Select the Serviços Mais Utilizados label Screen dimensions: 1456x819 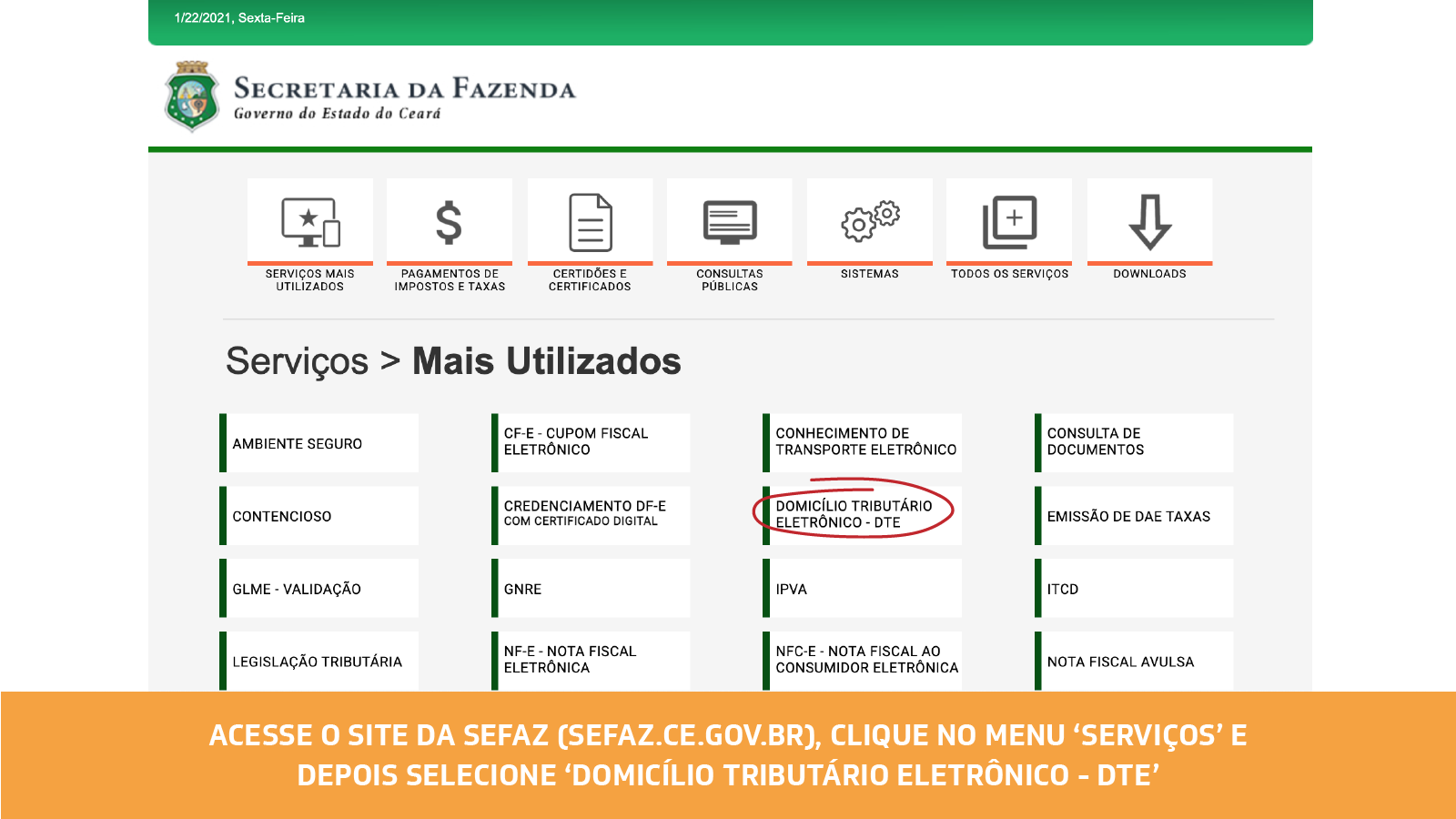(x=310, y=279)
